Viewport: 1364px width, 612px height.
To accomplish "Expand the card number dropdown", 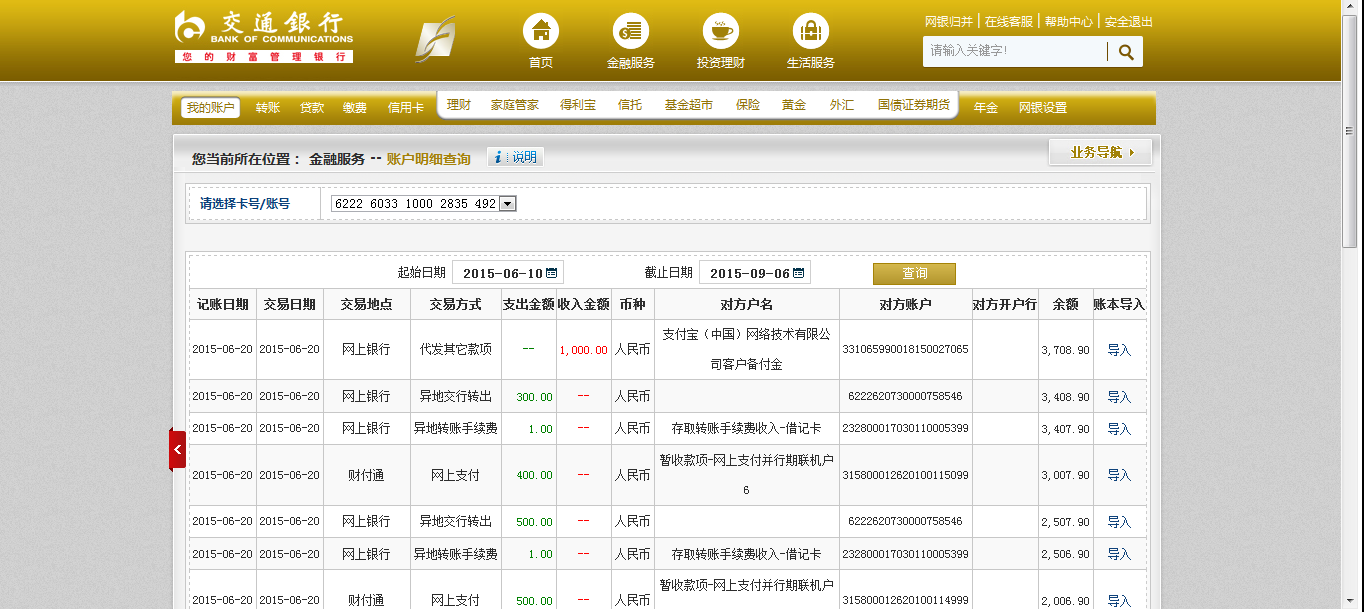I will coord(507,204).
